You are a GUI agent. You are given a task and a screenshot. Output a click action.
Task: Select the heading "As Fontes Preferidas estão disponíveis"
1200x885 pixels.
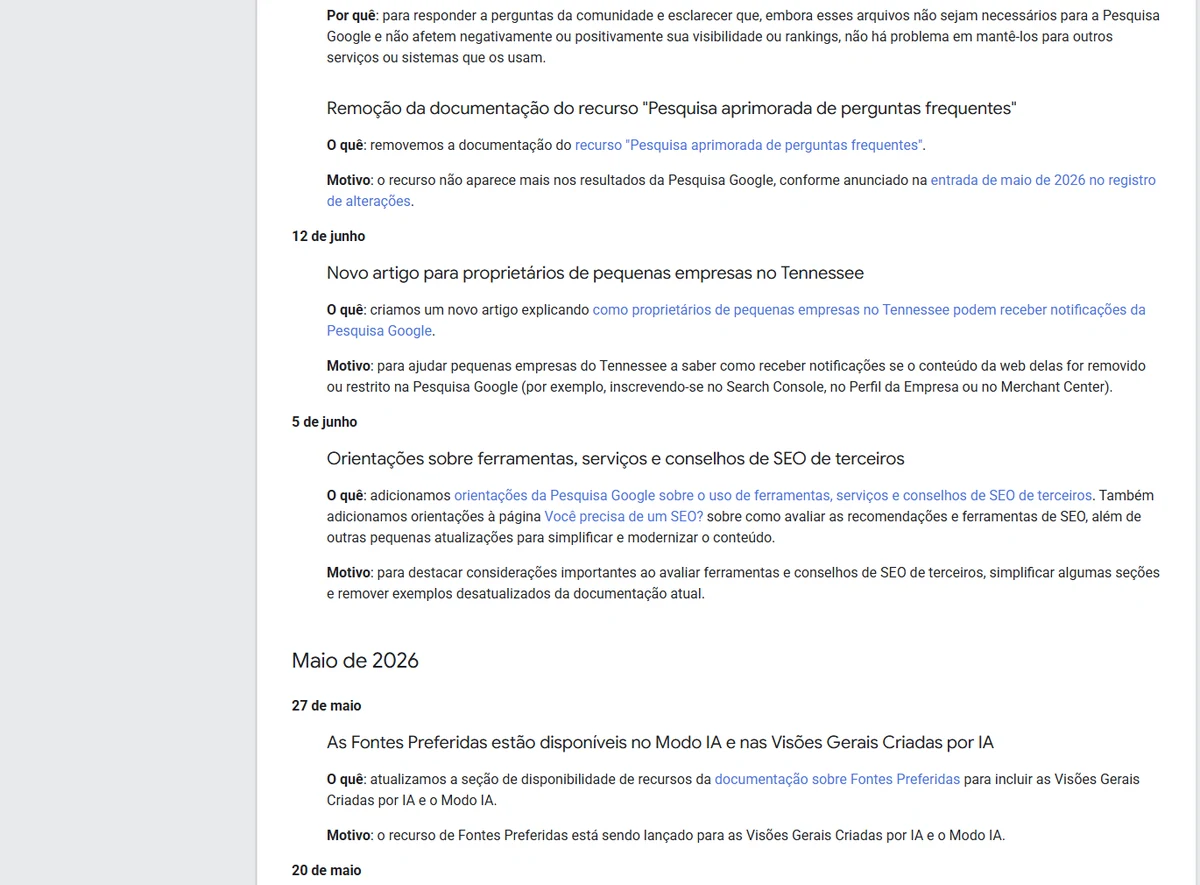coord(660,743)
